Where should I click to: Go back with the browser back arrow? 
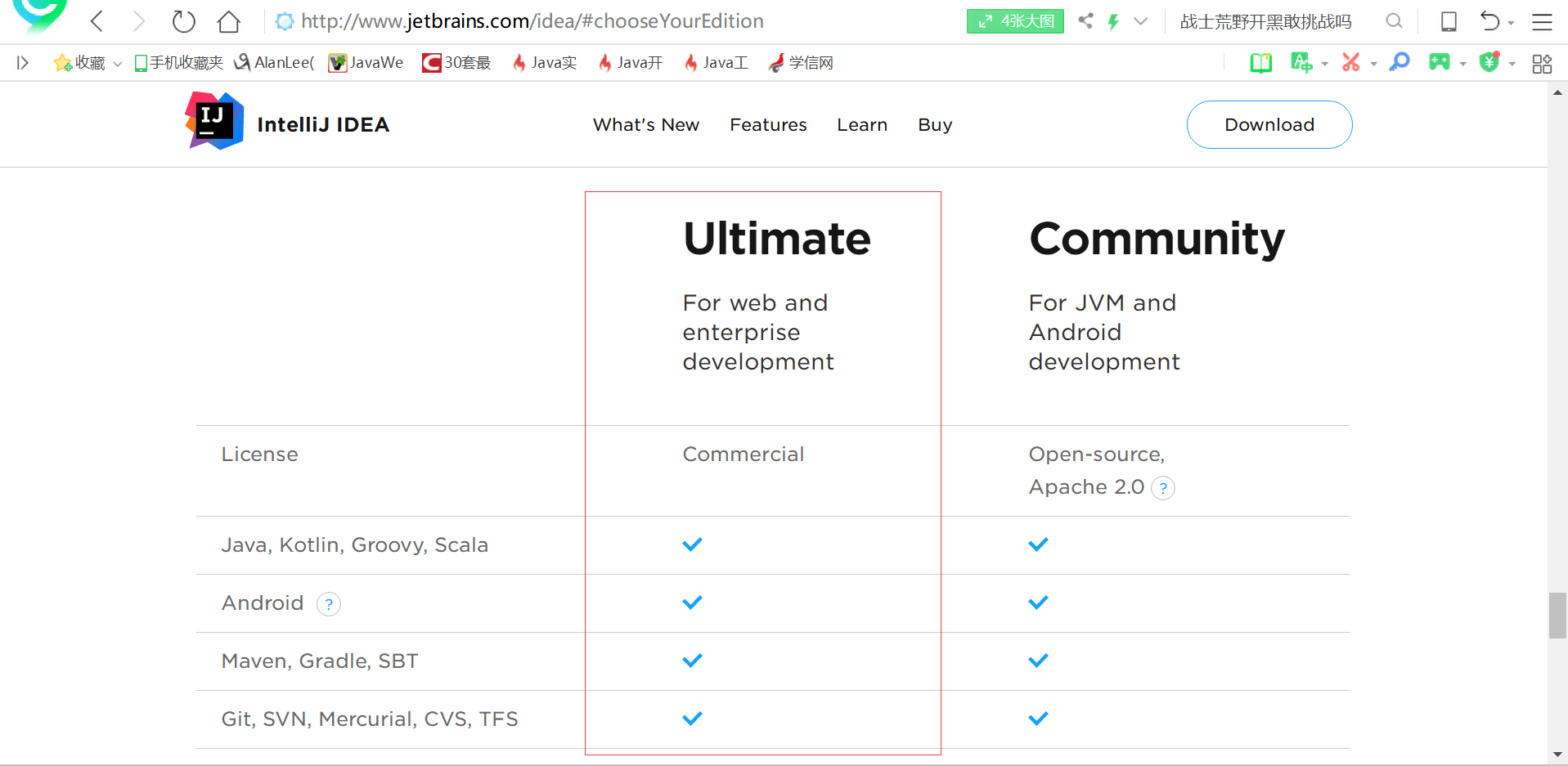97,21
